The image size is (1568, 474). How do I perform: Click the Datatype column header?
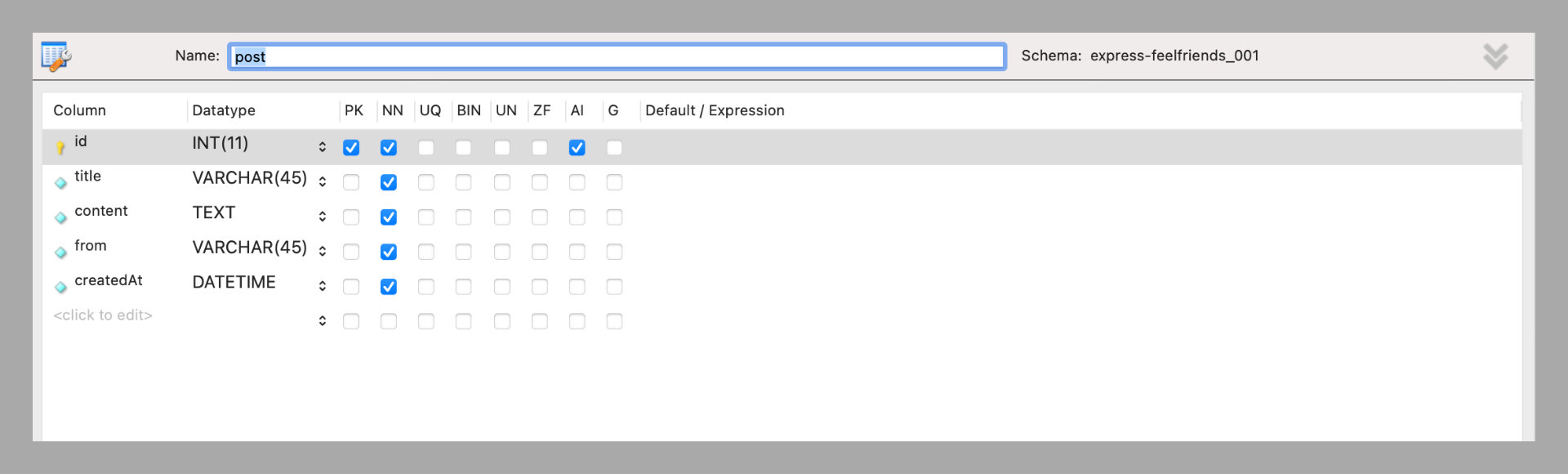(224, 110)
